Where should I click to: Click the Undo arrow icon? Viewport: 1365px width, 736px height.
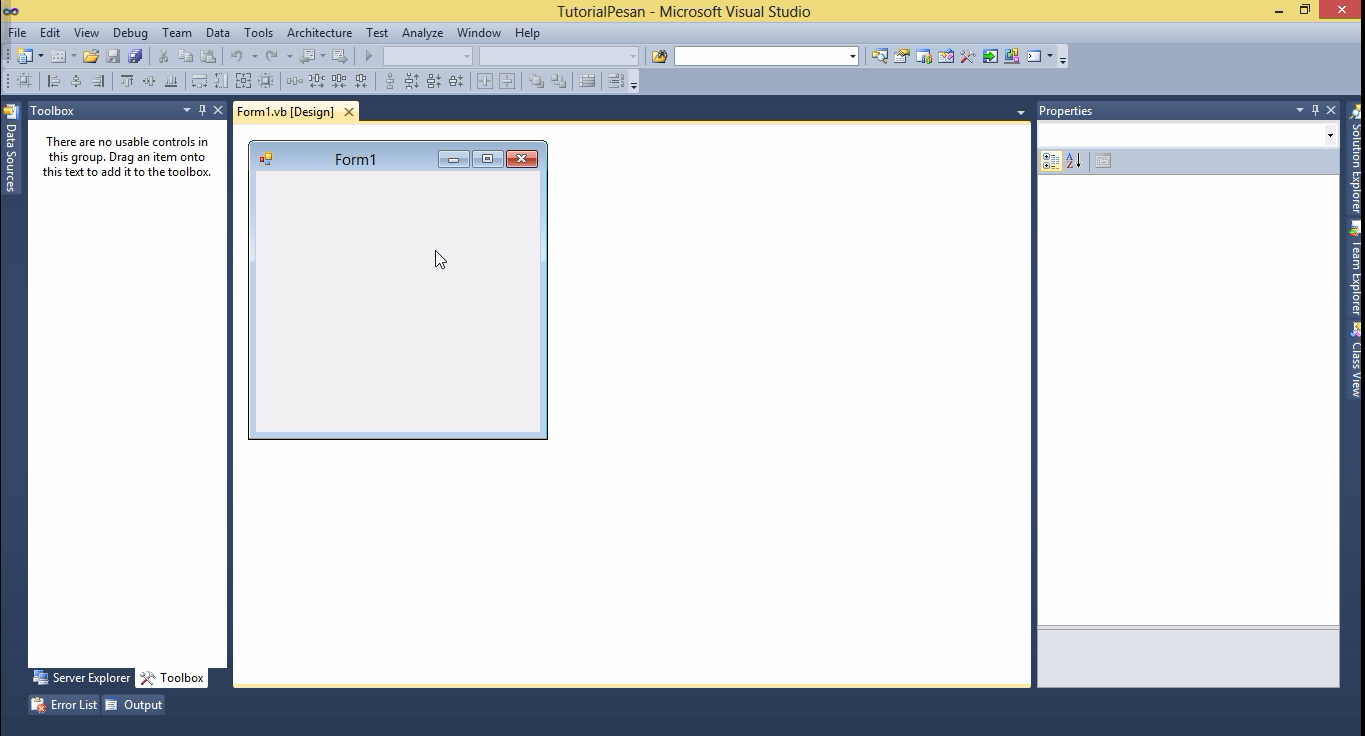tap(237, 56)
